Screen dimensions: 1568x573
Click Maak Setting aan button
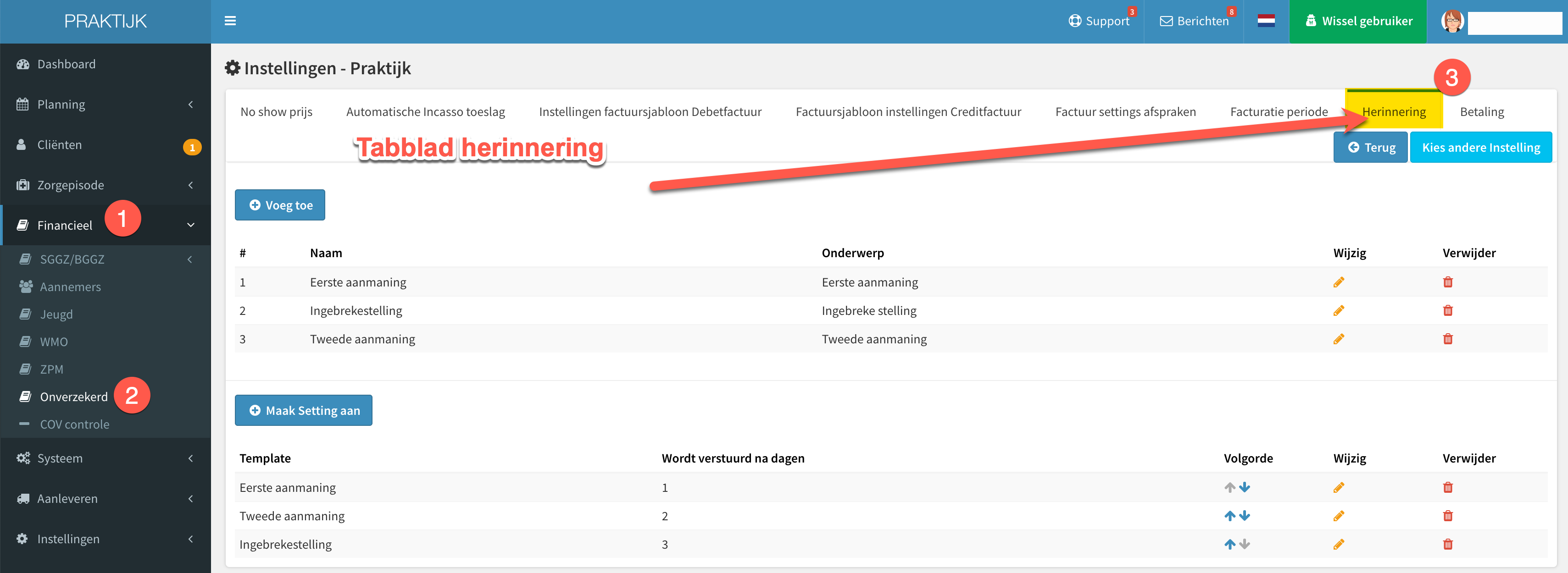point(304,411)
